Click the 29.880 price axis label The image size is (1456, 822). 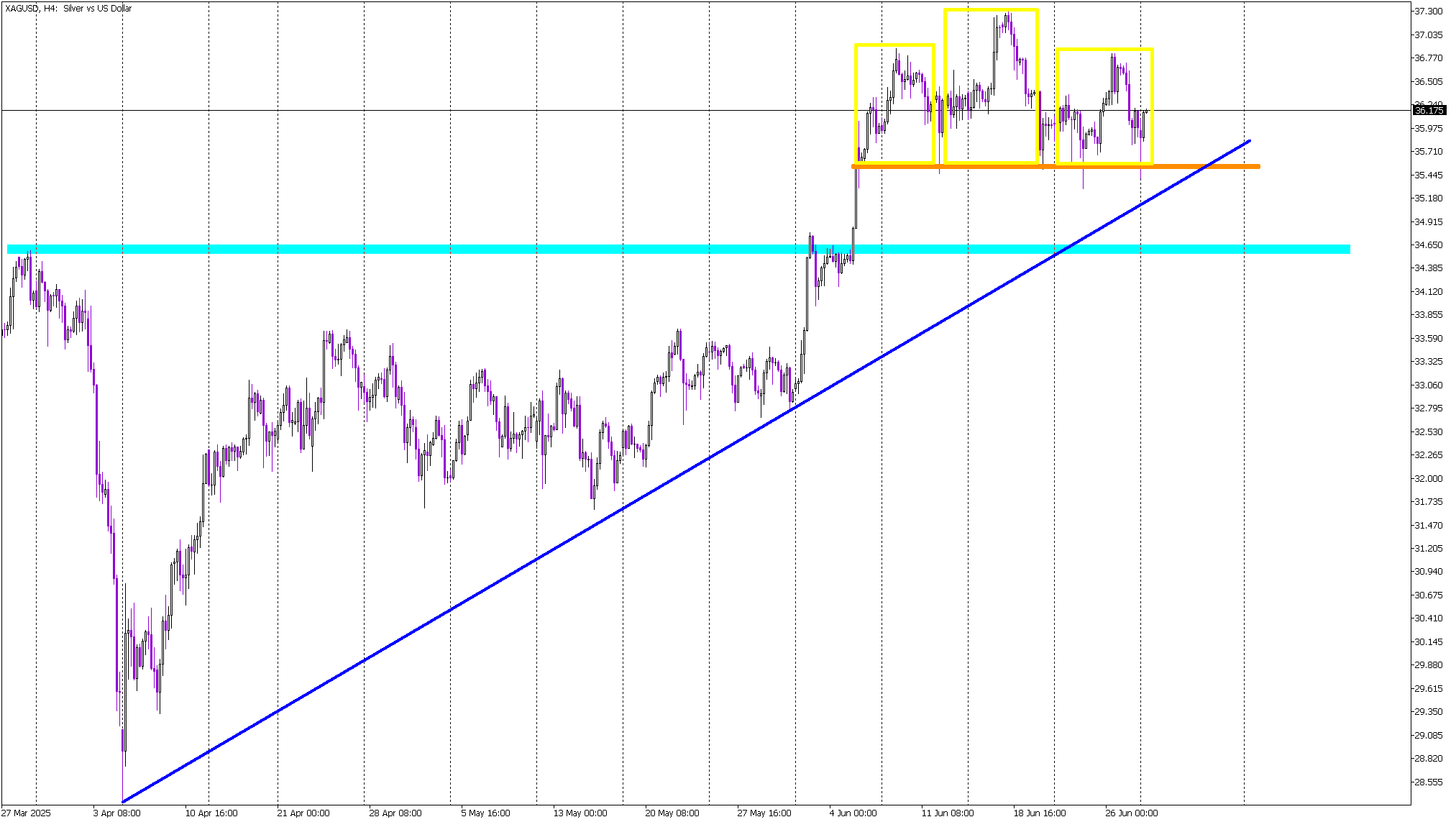pos(1428,665)
